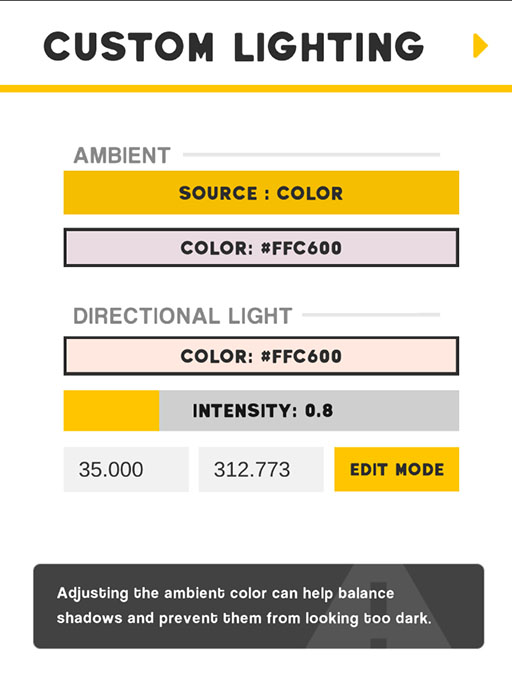Viewport: 512px width, 675px height.
Task: Open the ambient color #FFC600 picker
Action: coord(261,248)
